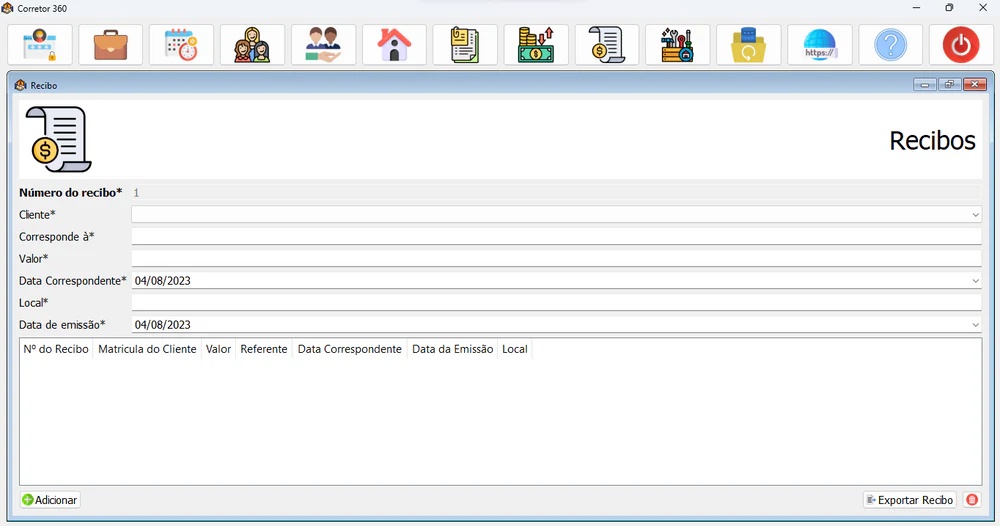Minimize the Corretor 360 main window
The height and width of the screenshot is (526, 1000).
tap(916, 8)
